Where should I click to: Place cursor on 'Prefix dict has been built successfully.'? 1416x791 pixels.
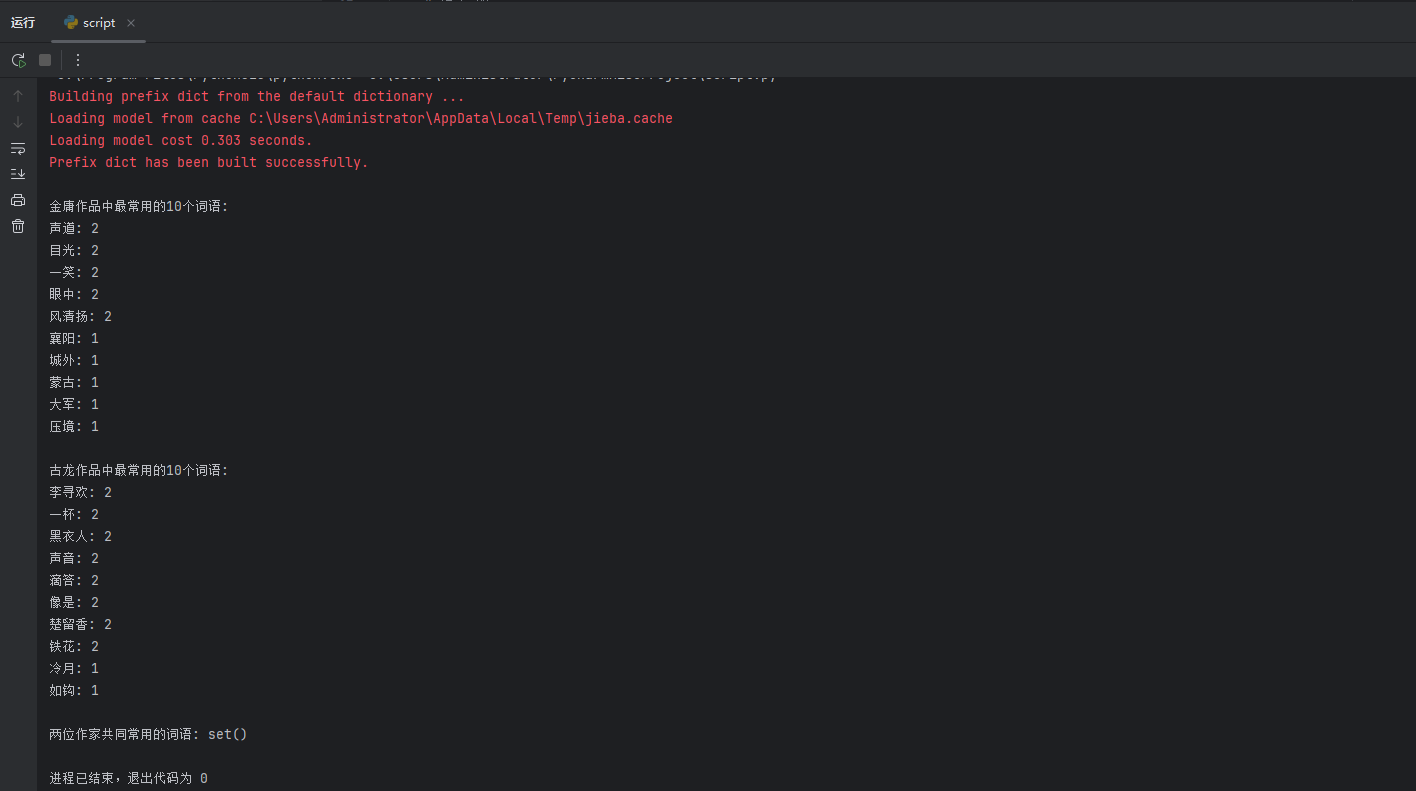[x=208, y=162]
